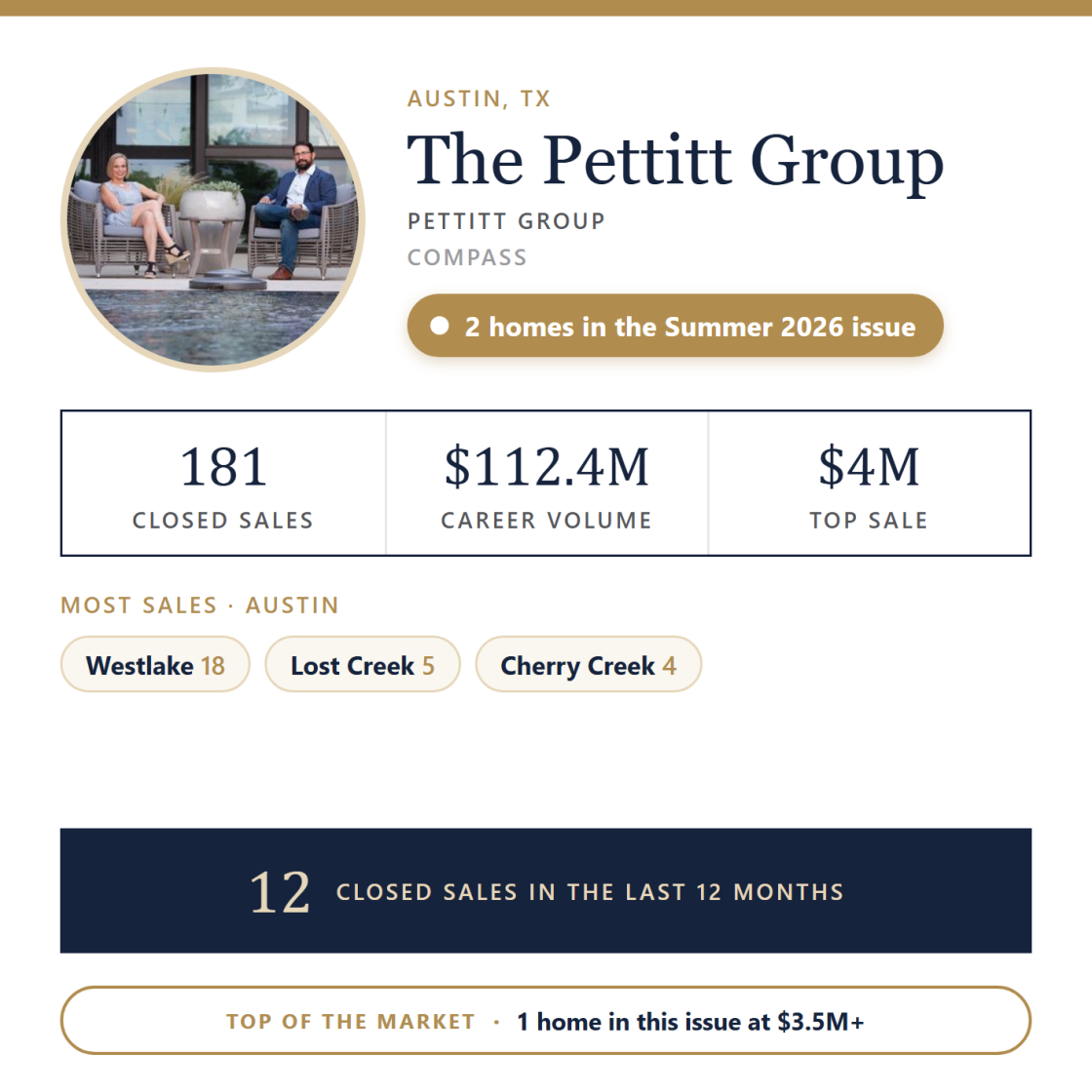Click the Most Sales · Austin section label
The image size is (1092, 1092).
coord(200,605)
